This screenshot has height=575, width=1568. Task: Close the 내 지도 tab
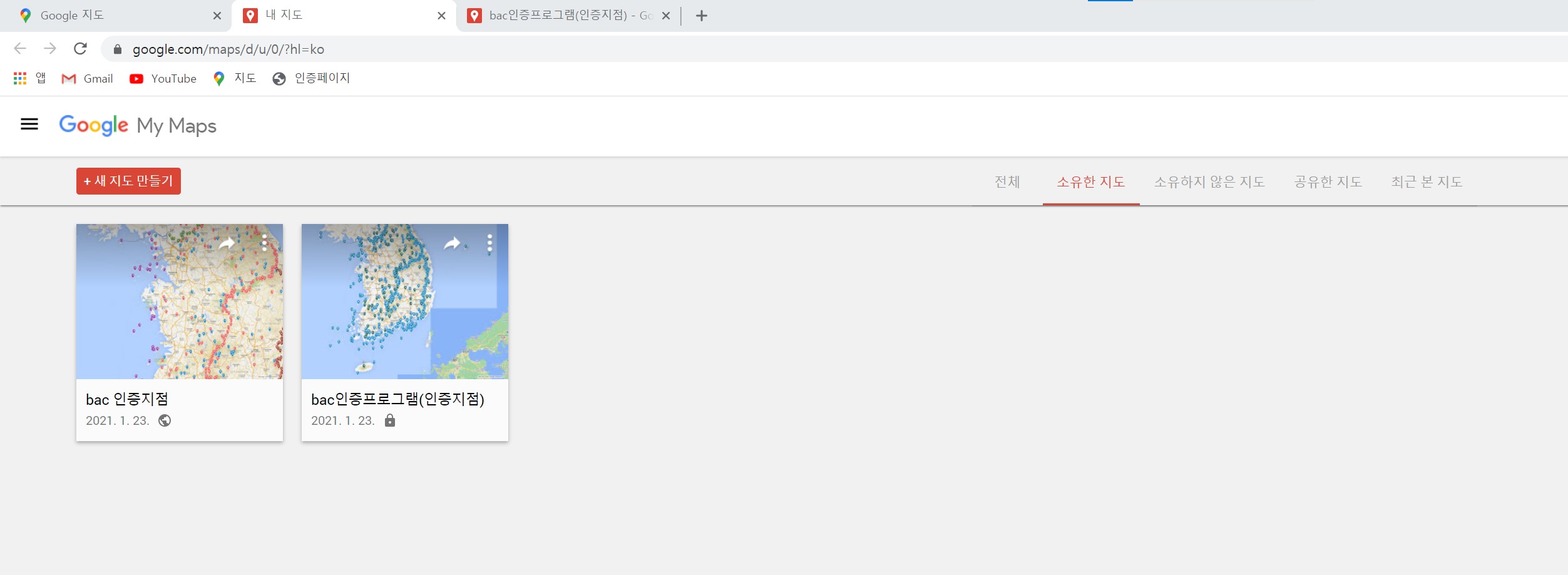[442, 16]
